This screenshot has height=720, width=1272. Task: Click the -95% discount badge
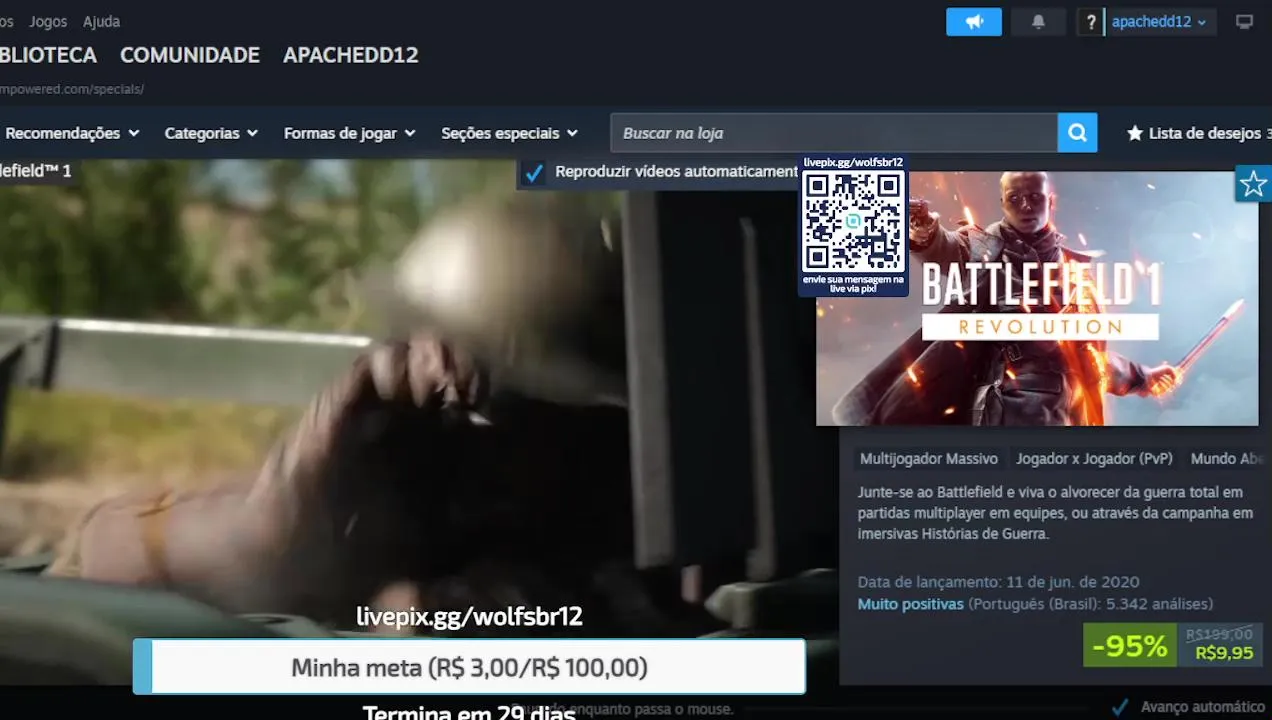point(1130,645)
